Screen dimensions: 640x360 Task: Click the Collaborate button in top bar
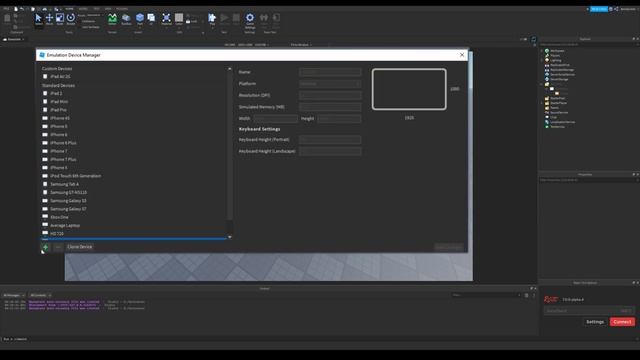pyautogui.click(x=599, y=9)
